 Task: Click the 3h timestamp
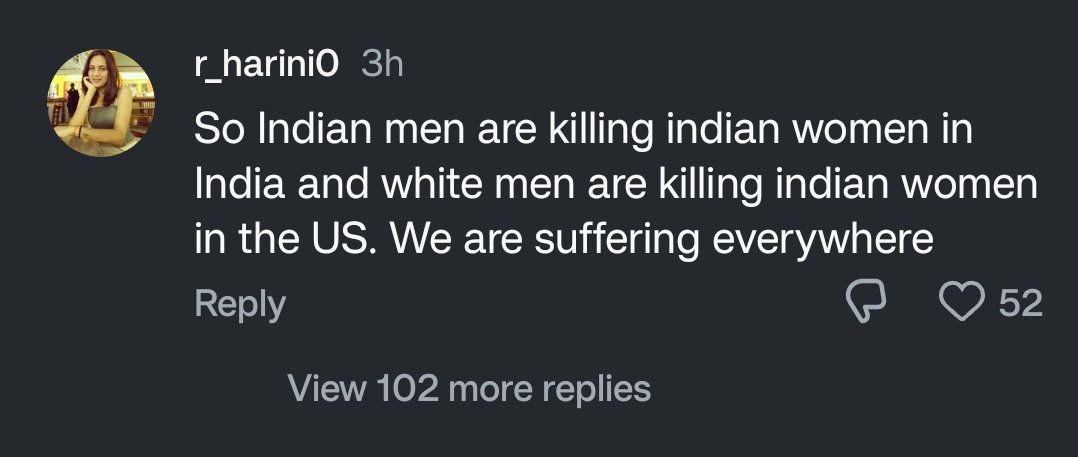(381, 65)
